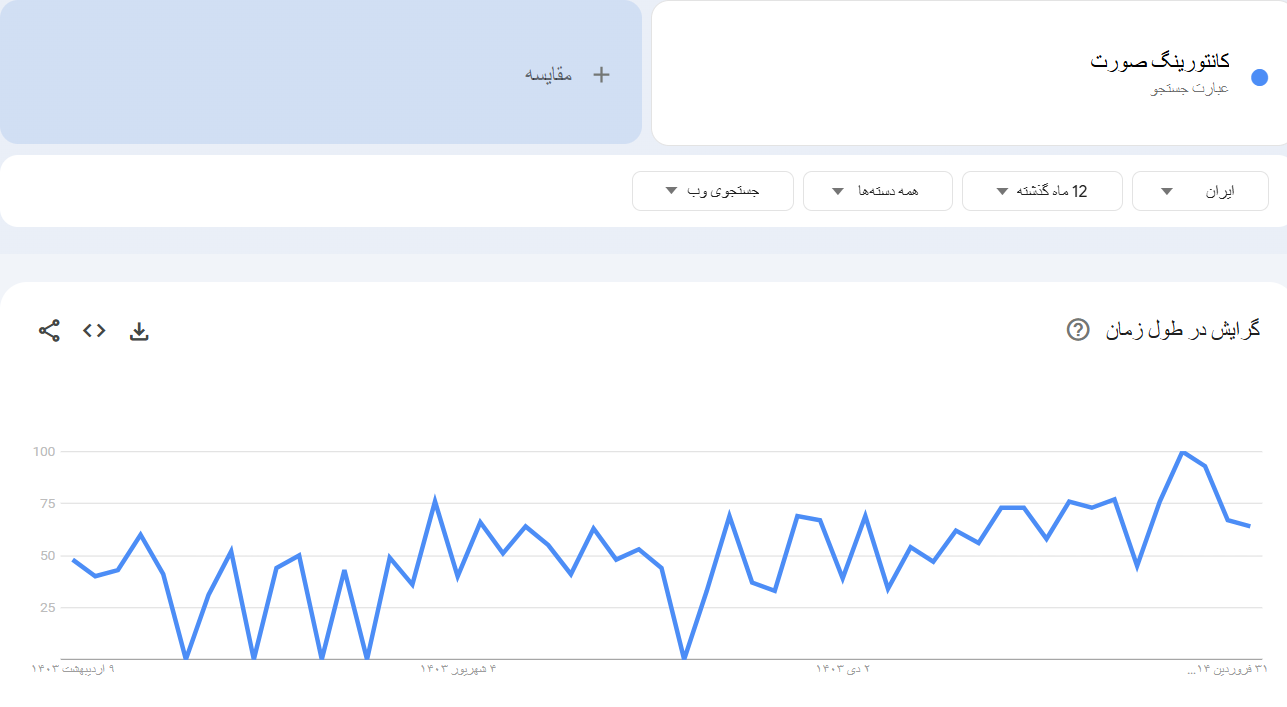
Task: Open the help question mark icon
Action: click(x=1078, y=330)
